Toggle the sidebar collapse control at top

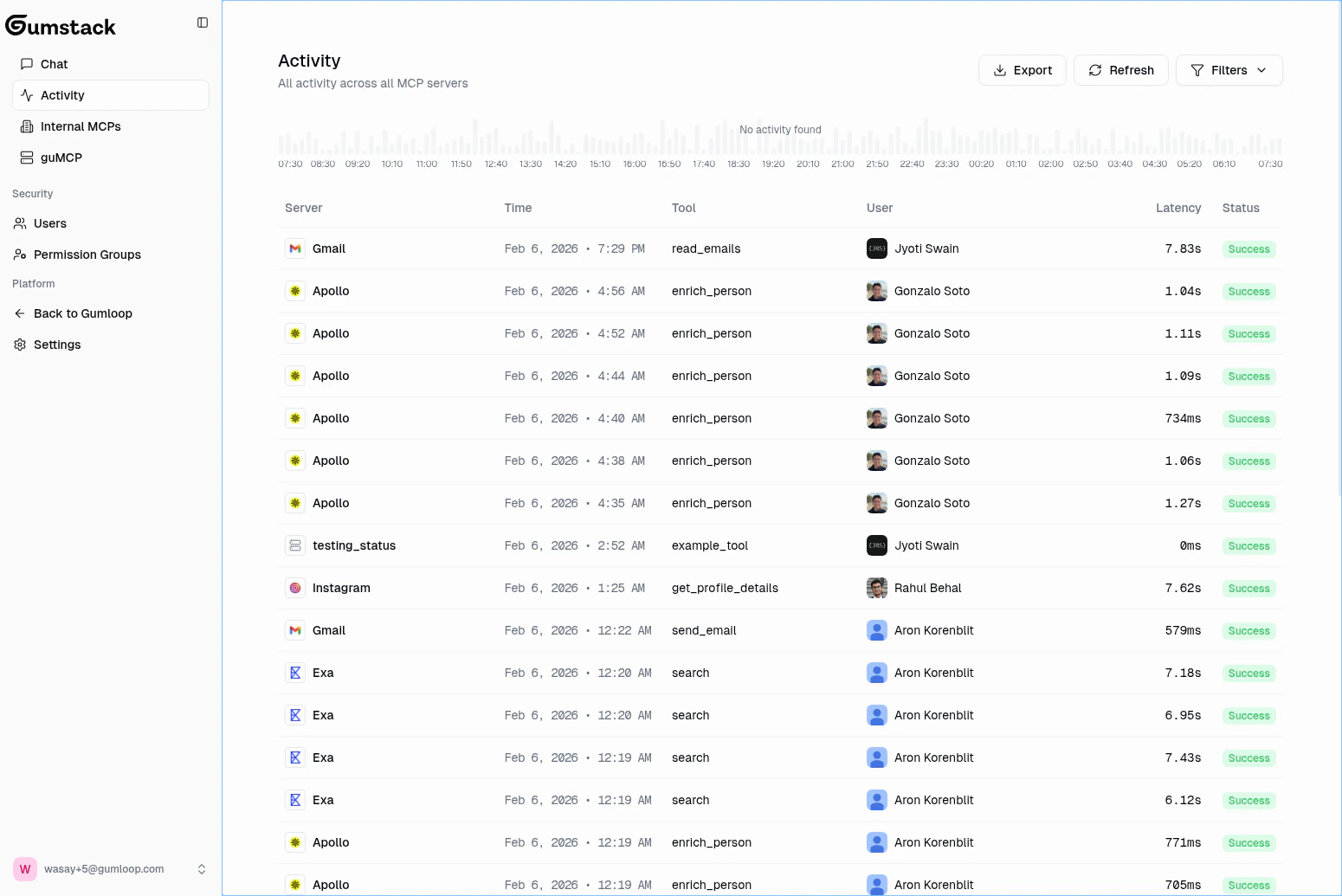pos(202,23)
